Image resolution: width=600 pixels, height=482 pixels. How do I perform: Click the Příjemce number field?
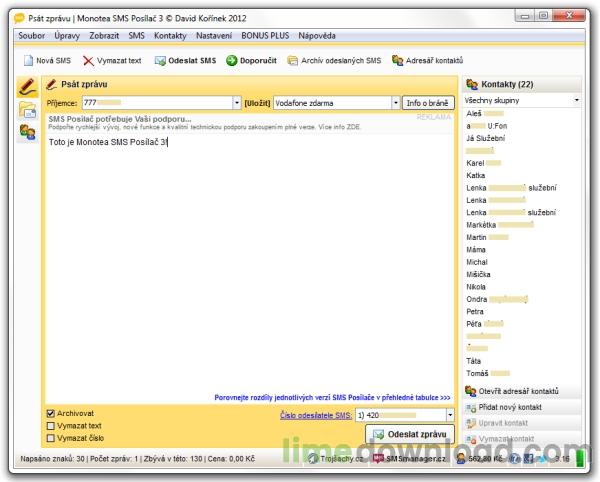tap(157, 103)
